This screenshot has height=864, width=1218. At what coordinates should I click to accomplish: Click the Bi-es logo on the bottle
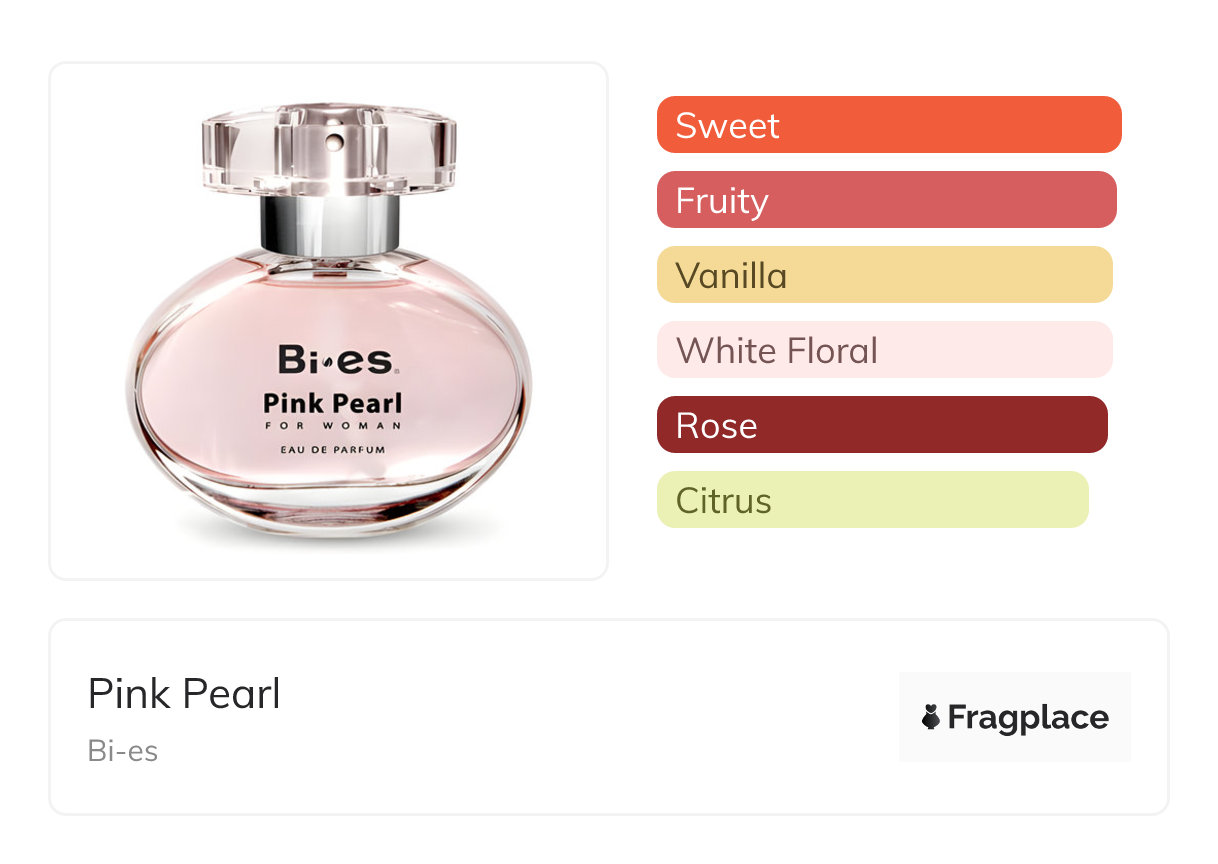click(x=336, y=360)
